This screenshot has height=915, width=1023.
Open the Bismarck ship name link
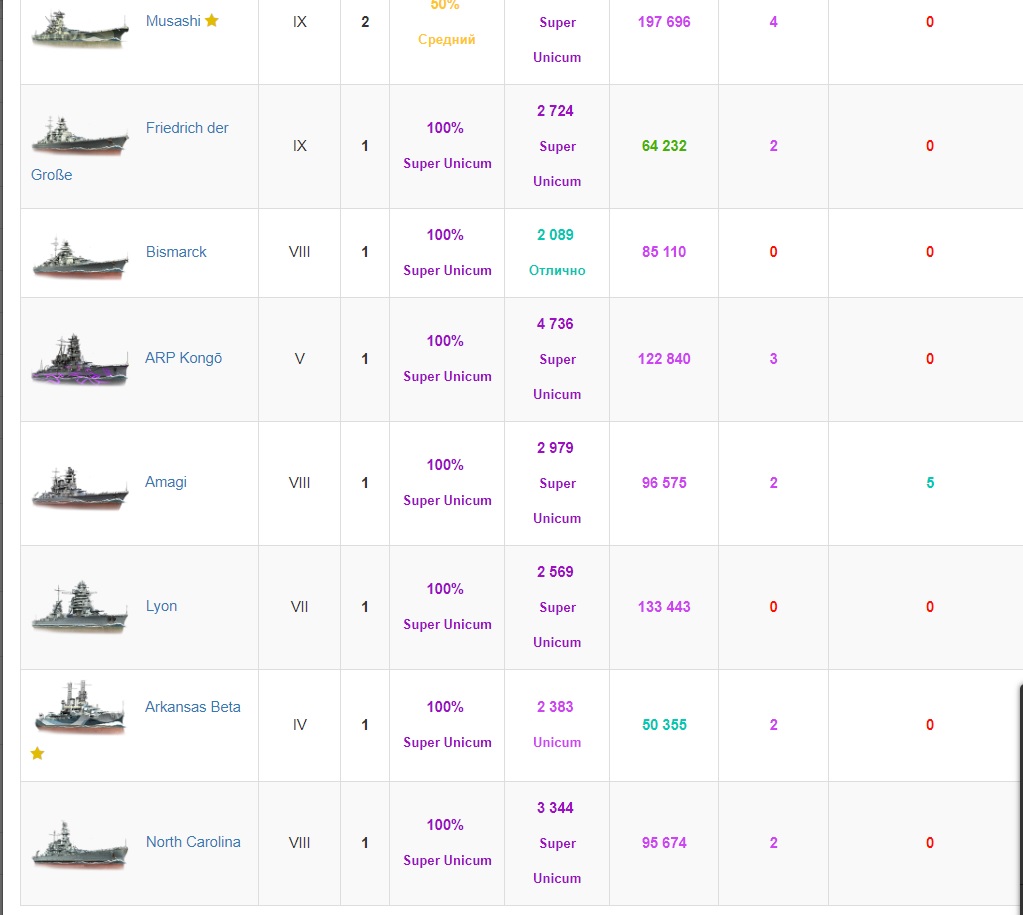tap(176, 252)
